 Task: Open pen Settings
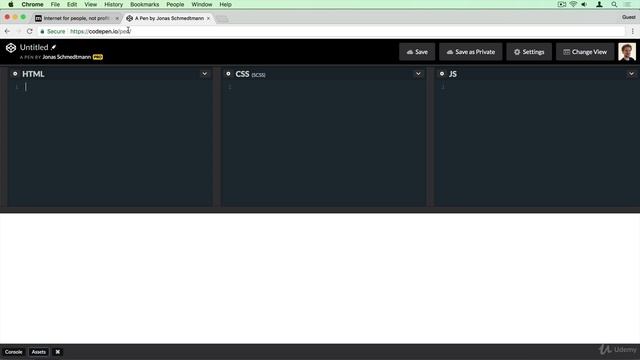[x=529, y=52]
